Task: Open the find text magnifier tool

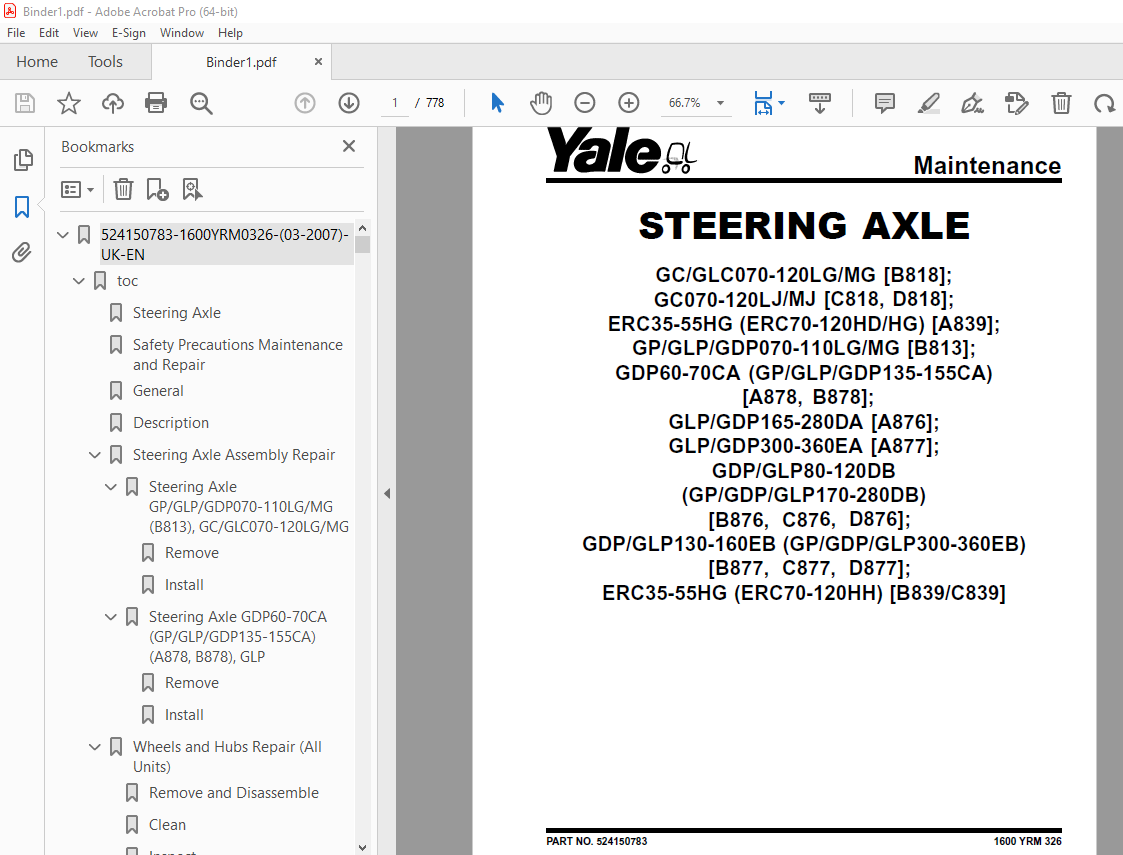Action: pos(201,103)
